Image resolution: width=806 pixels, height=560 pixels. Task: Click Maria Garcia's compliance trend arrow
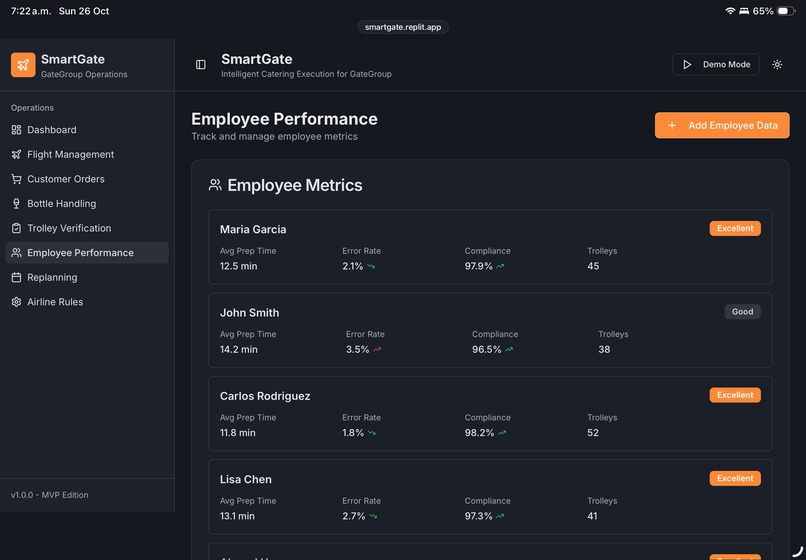tap(500, 266)
